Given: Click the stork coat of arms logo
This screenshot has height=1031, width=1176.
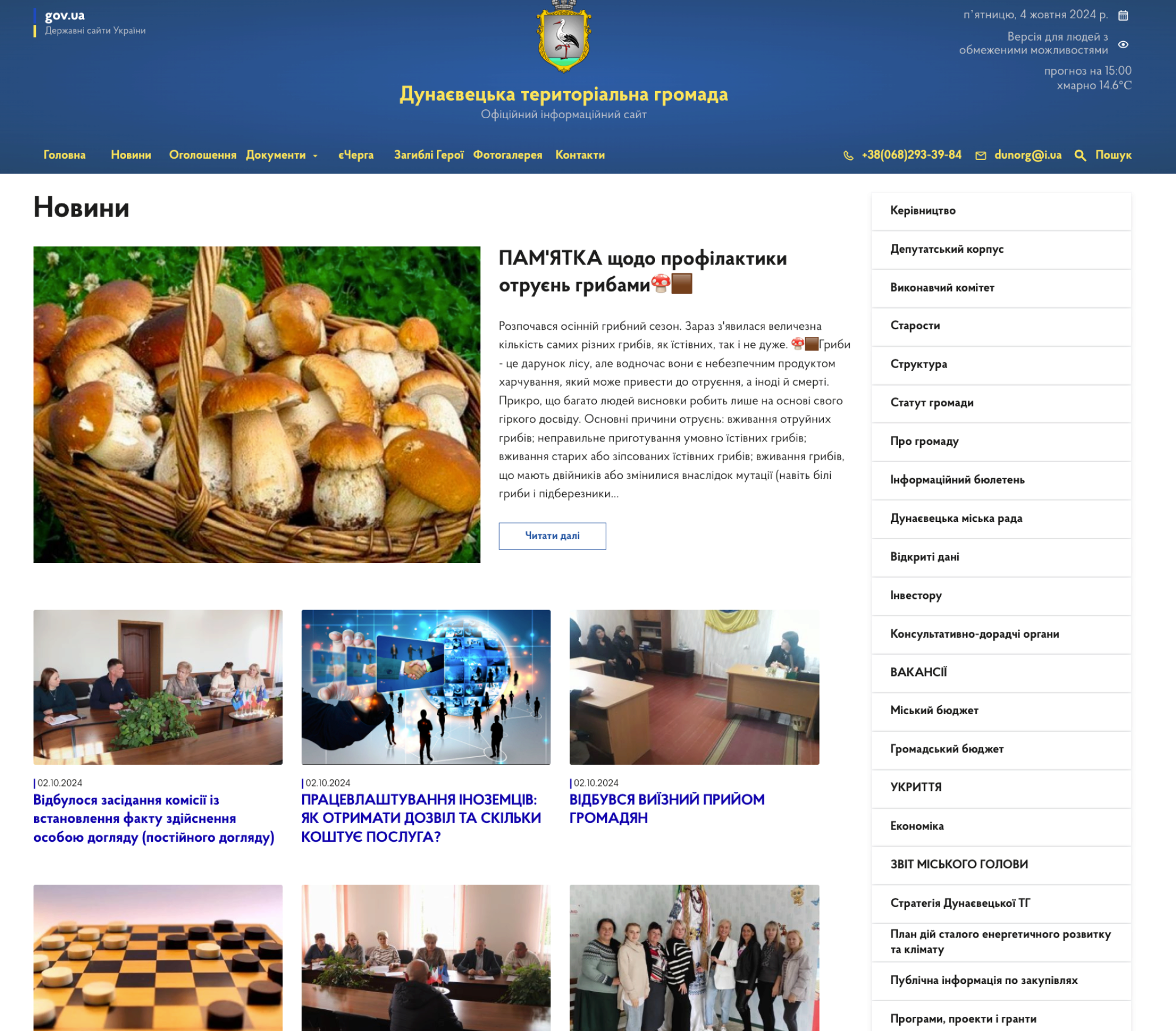Looking at the screenshot, I should click(563, 38).
